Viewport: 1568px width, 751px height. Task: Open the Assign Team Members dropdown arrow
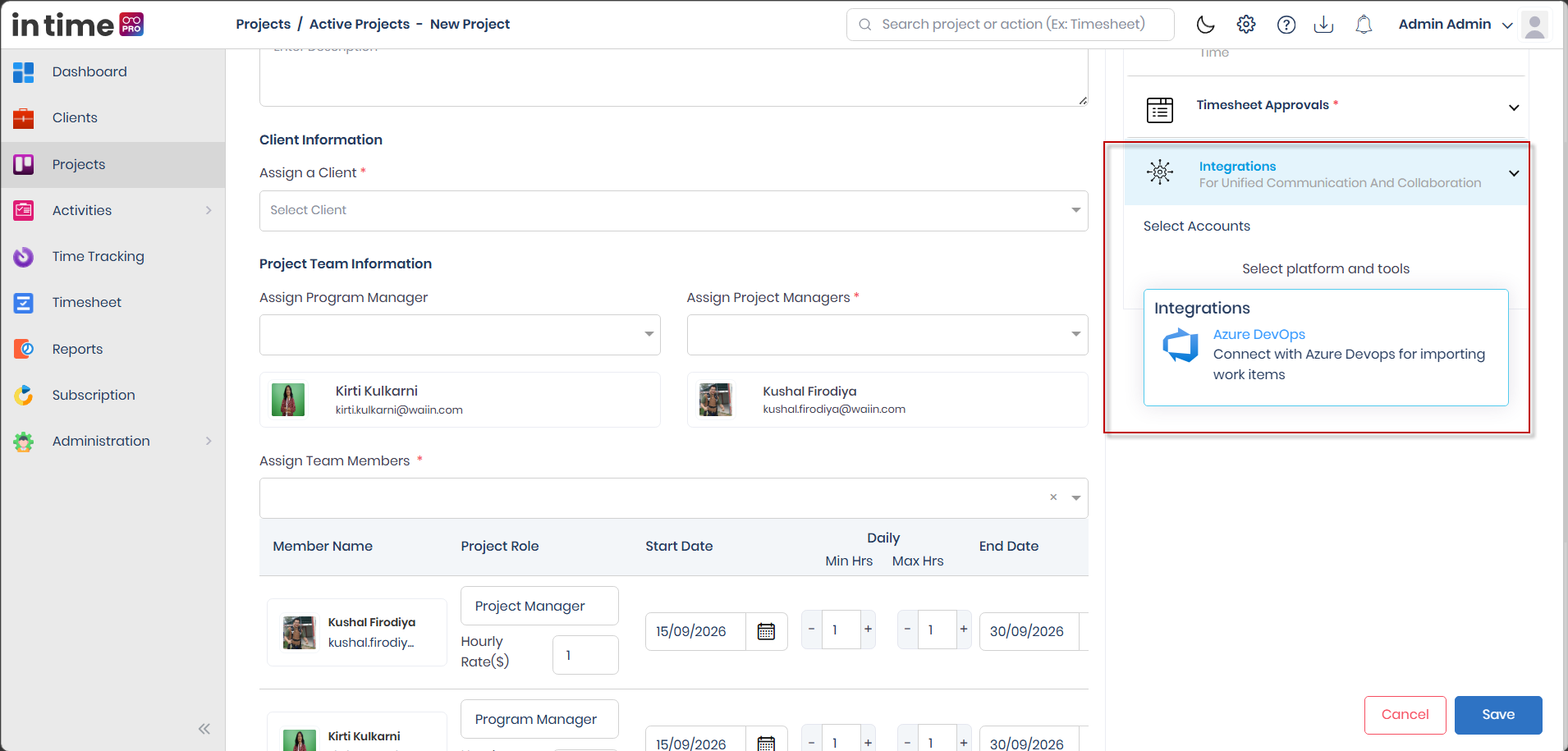tap(1075, 497)
